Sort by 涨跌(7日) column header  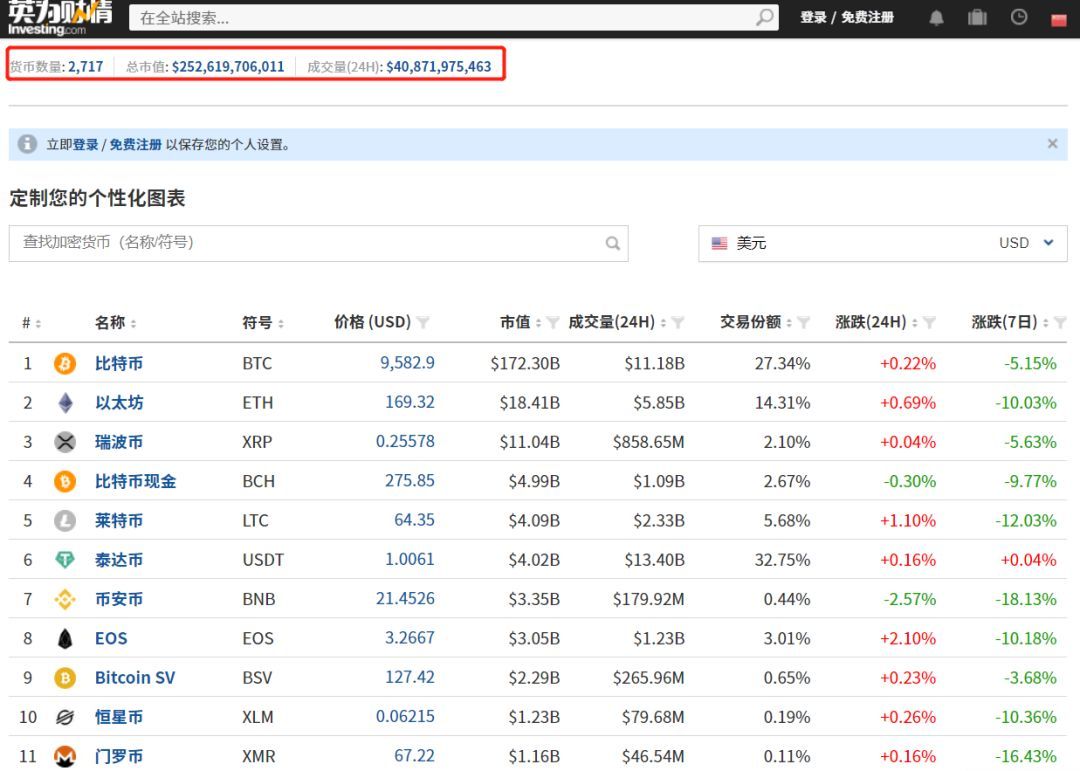[1010, 322]
